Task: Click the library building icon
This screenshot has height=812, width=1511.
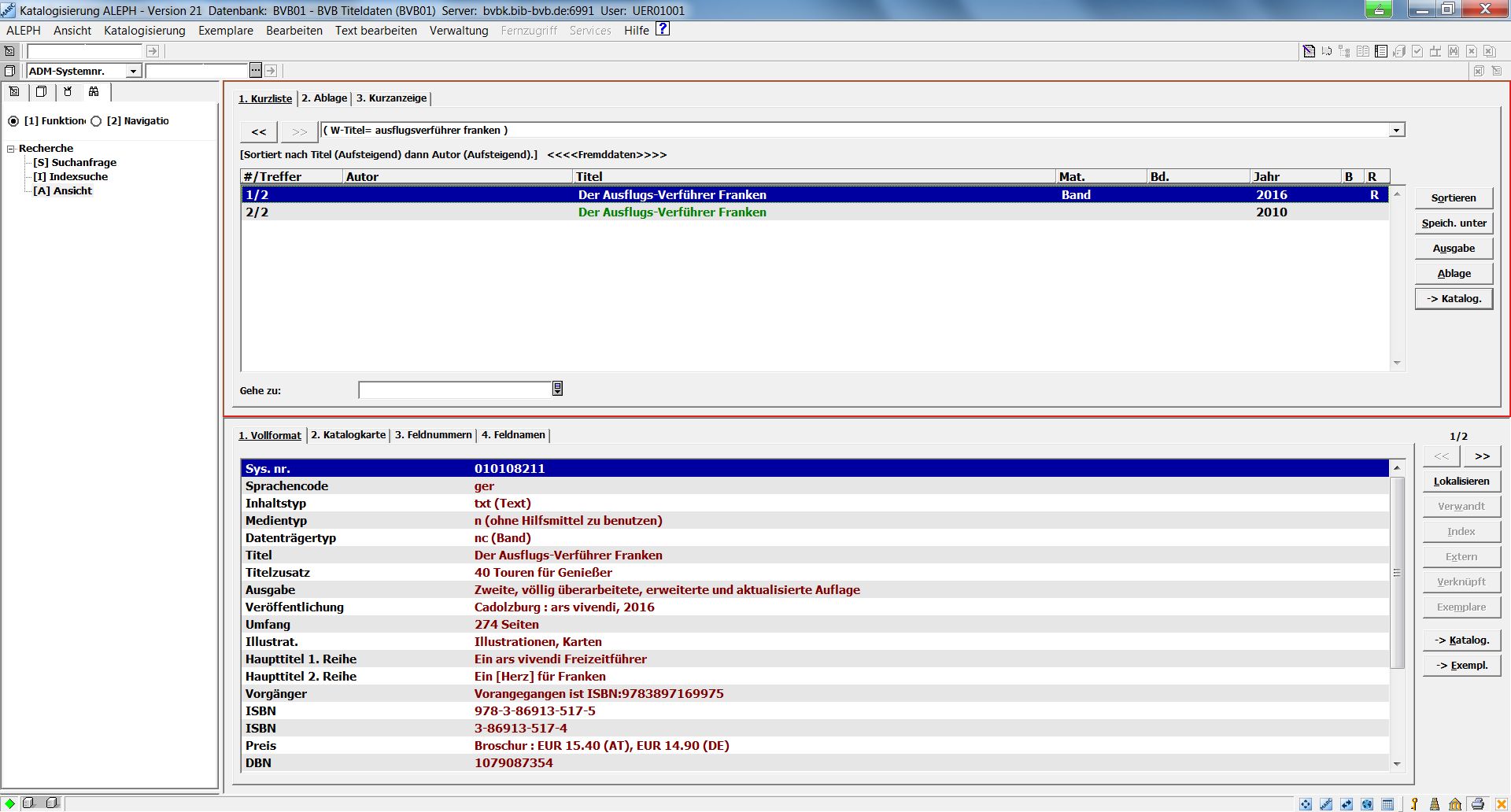Action: [1455, 803]
